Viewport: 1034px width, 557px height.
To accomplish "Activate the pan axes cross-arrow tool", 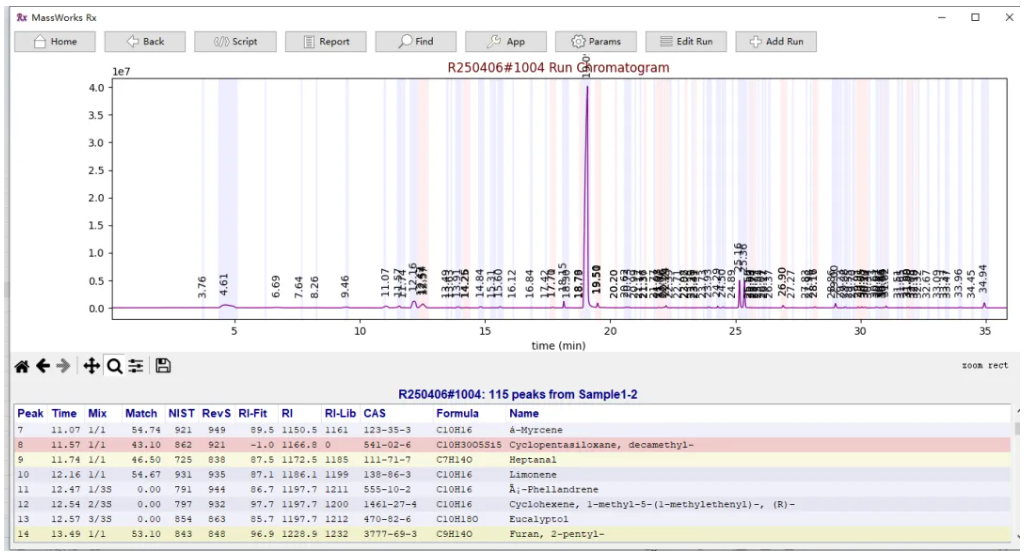I will point(92,367).
